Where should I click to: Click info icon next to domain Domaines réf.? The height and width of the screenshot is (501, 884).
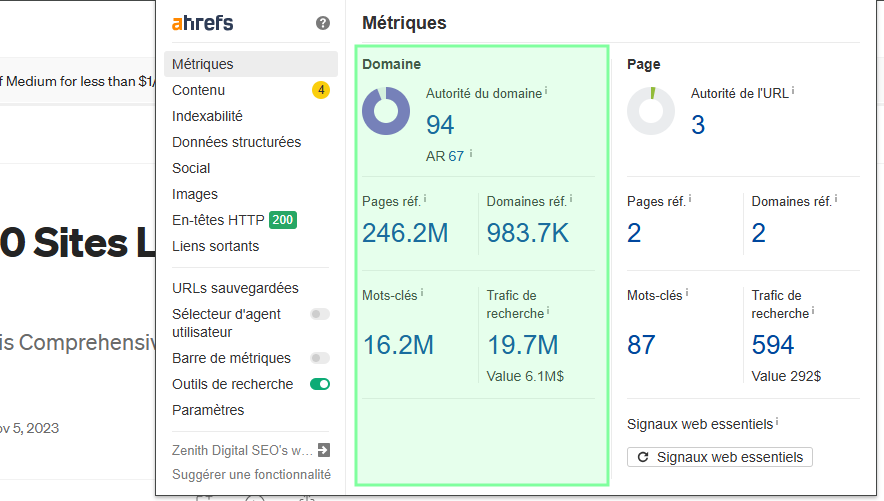tap(571, 198)
